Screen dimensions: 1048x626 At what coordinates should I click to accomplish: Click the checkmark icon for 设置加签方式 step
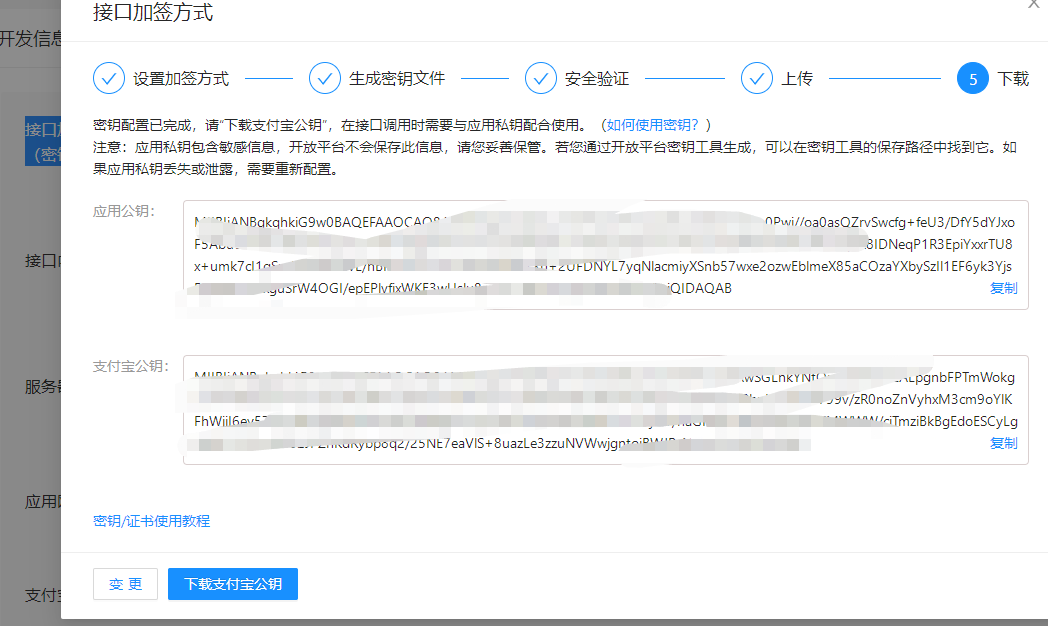(x=108, y=78)
